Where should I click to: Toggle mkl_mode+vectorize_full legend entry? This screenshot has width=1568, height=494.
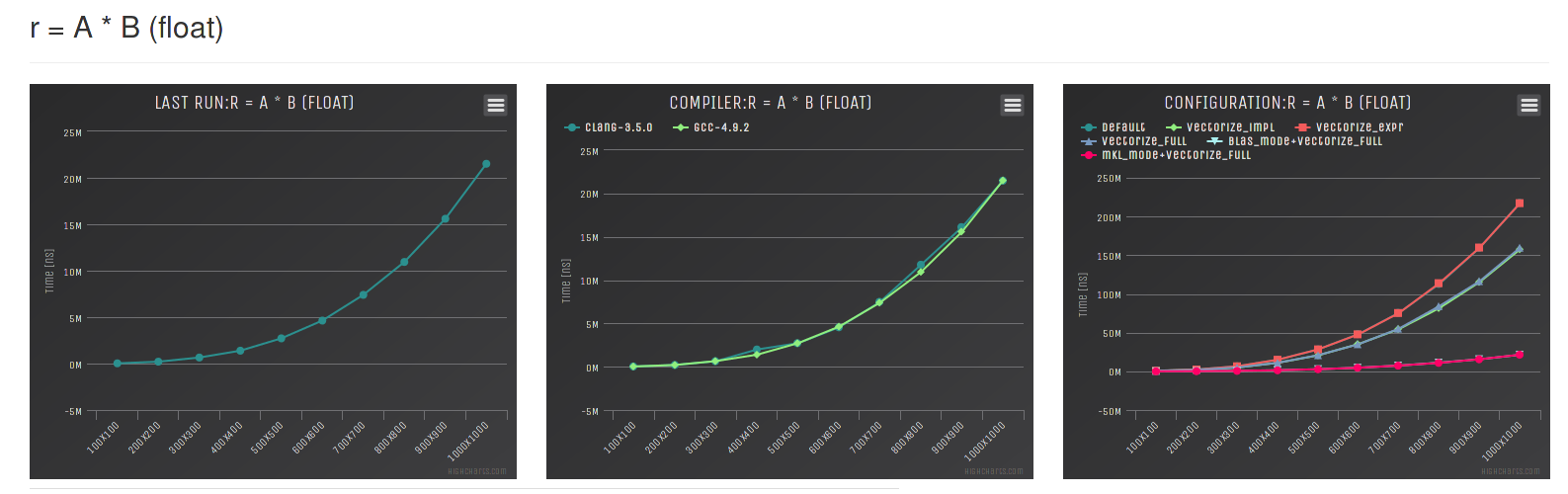coord(1166,155)
